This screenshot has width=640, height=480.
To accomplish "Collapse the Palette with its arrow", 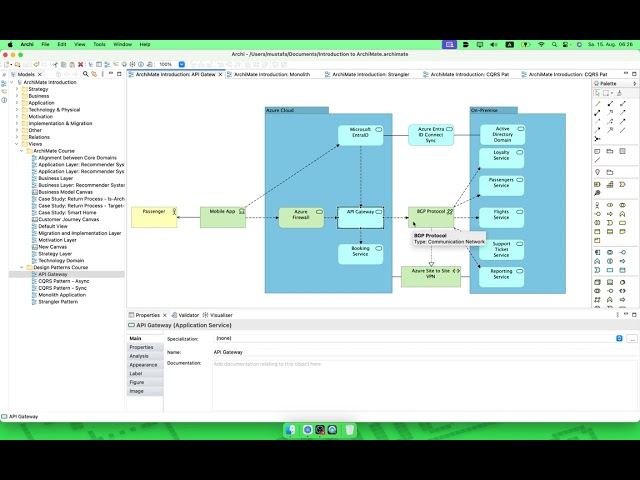I will (635, 83).
